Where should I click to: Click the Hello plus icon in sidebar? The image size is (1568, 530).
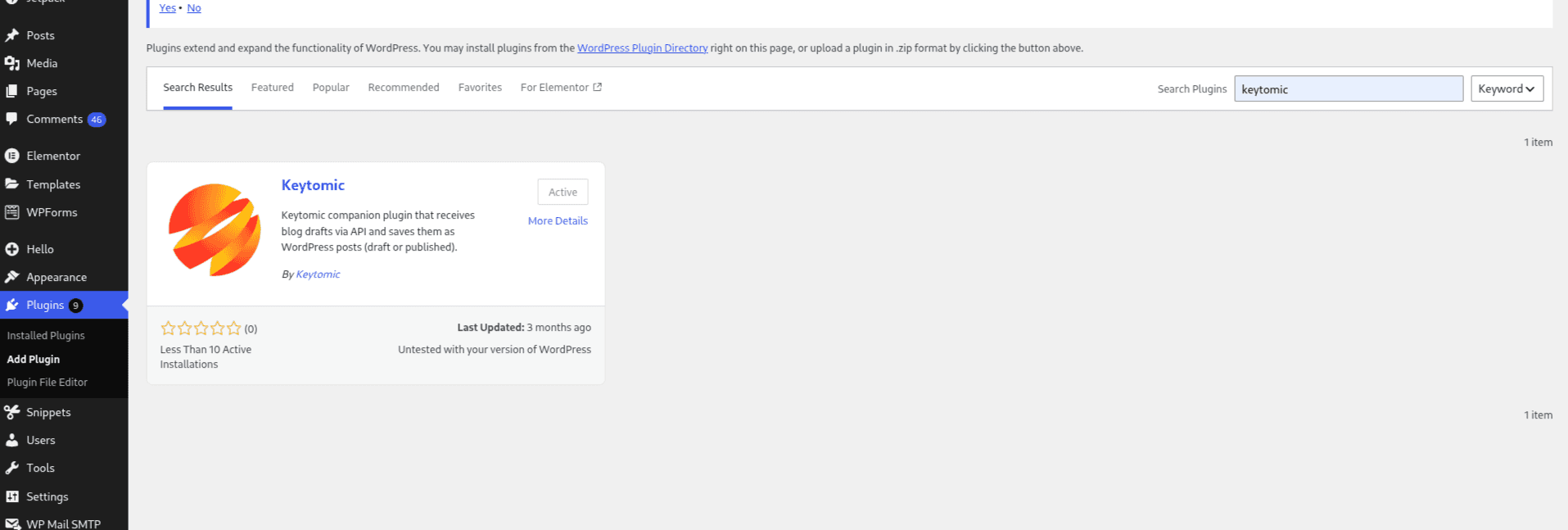click(12, 249)
